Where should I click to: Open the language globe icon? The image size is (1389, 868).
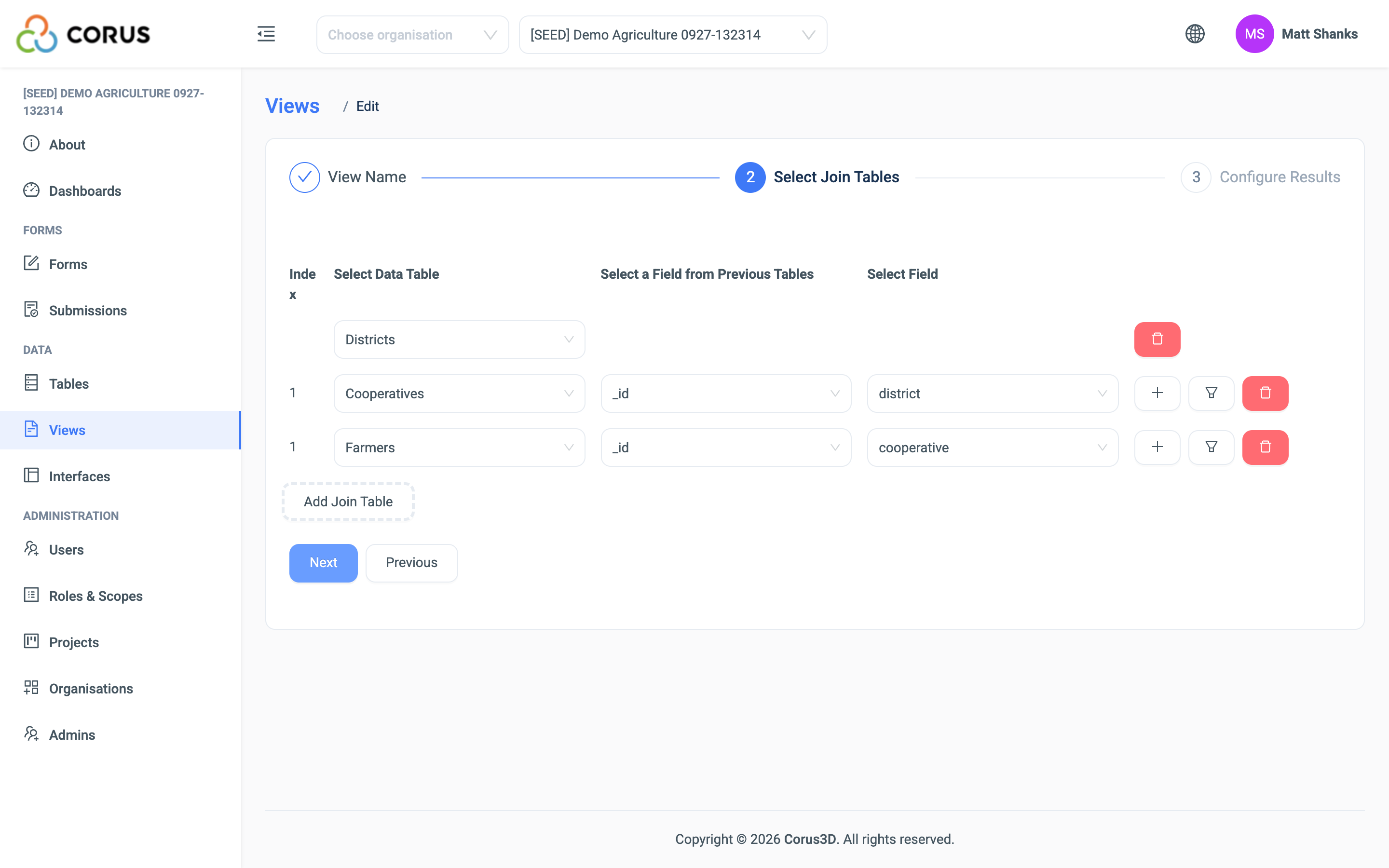point(1195,34)
